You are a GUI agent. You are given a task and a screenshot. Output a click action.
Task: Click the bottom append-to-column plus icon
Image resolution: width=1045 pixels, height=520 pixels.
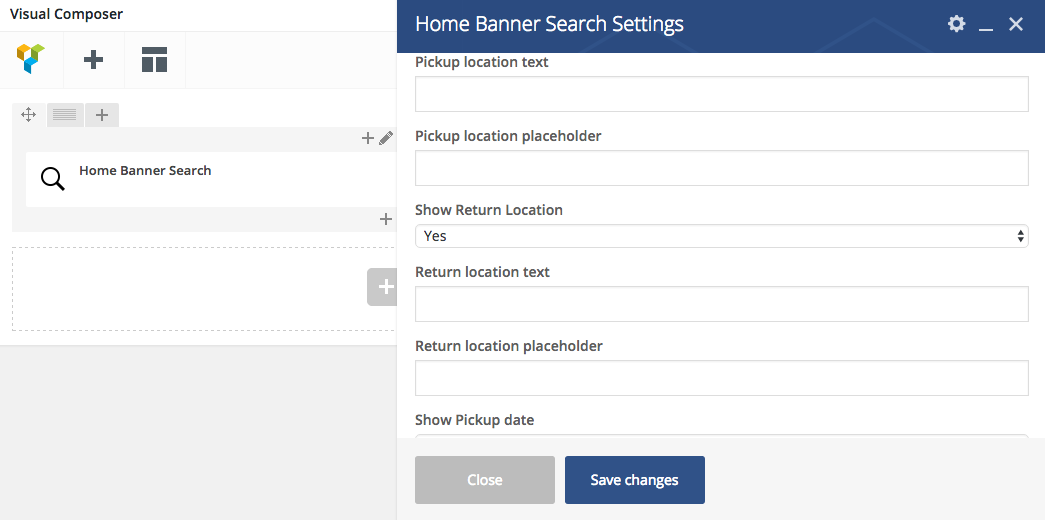coord(386,219)
